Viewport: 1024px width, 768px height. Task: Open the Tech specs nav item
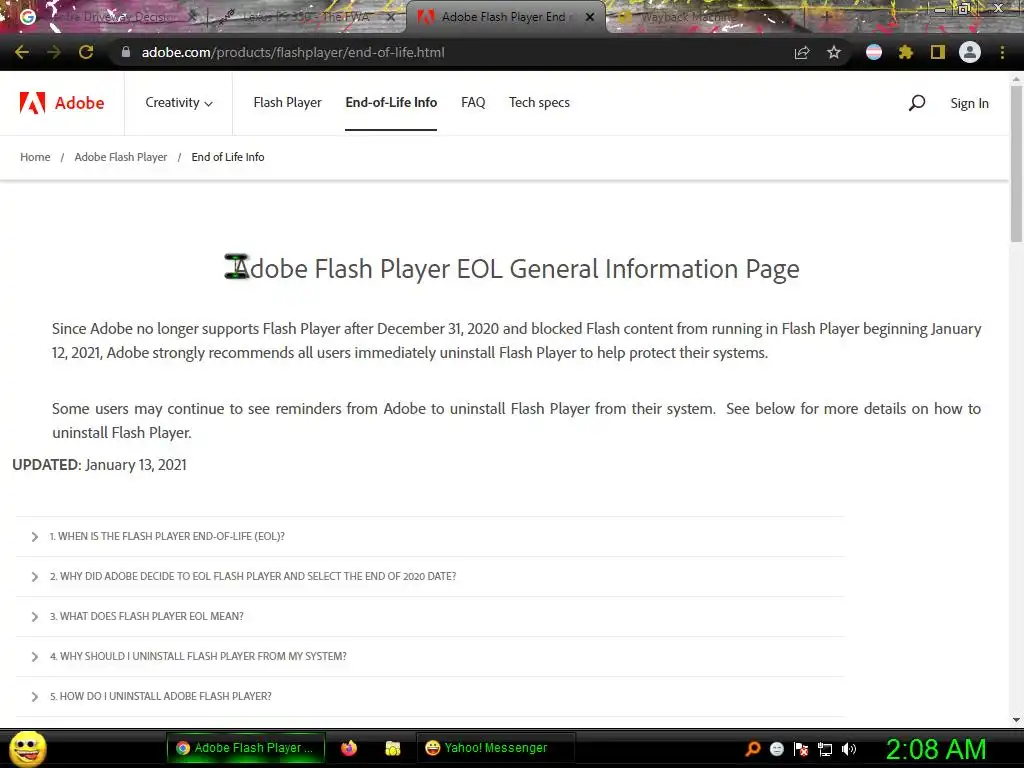539,103
